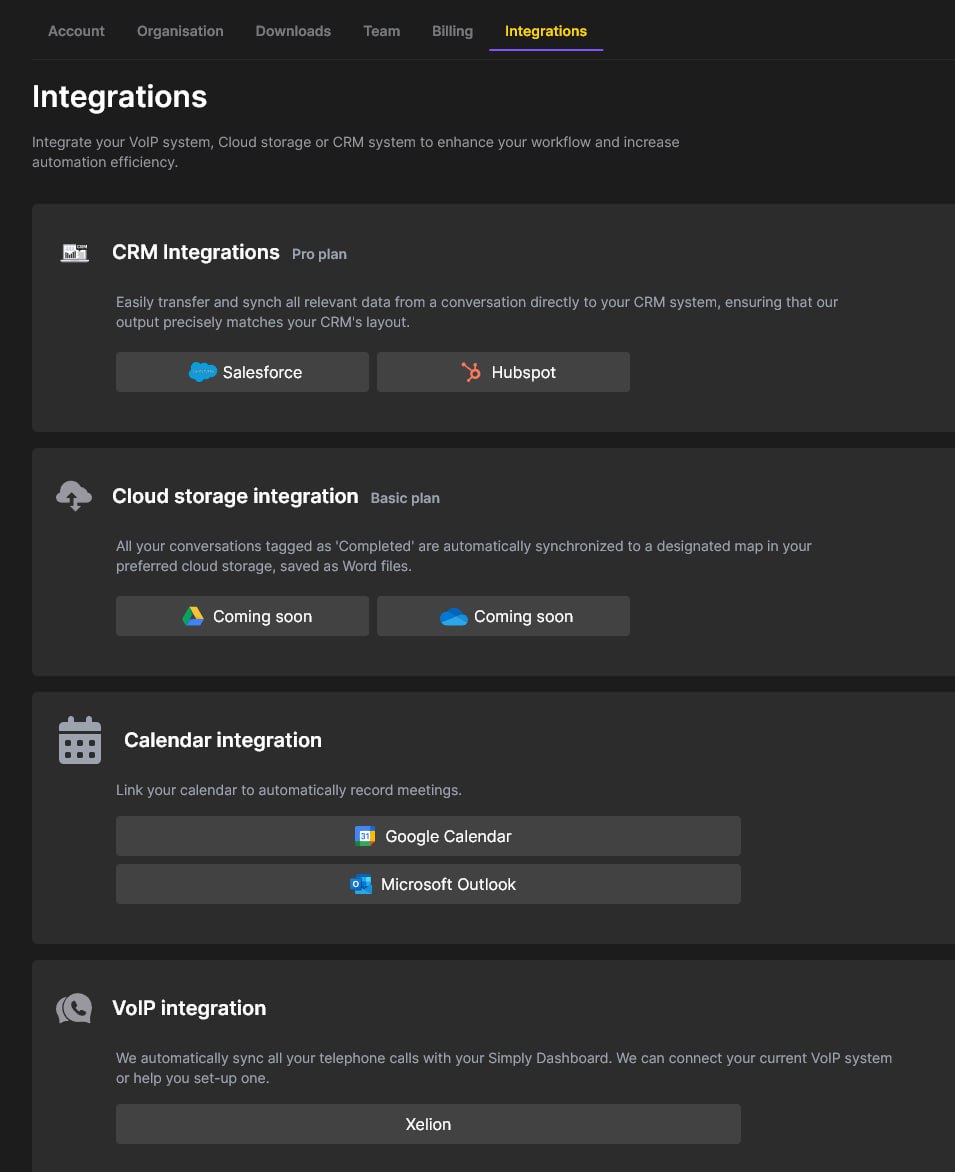
Task: Click the Microsoft Outlook icon
Action: [362, 884]
